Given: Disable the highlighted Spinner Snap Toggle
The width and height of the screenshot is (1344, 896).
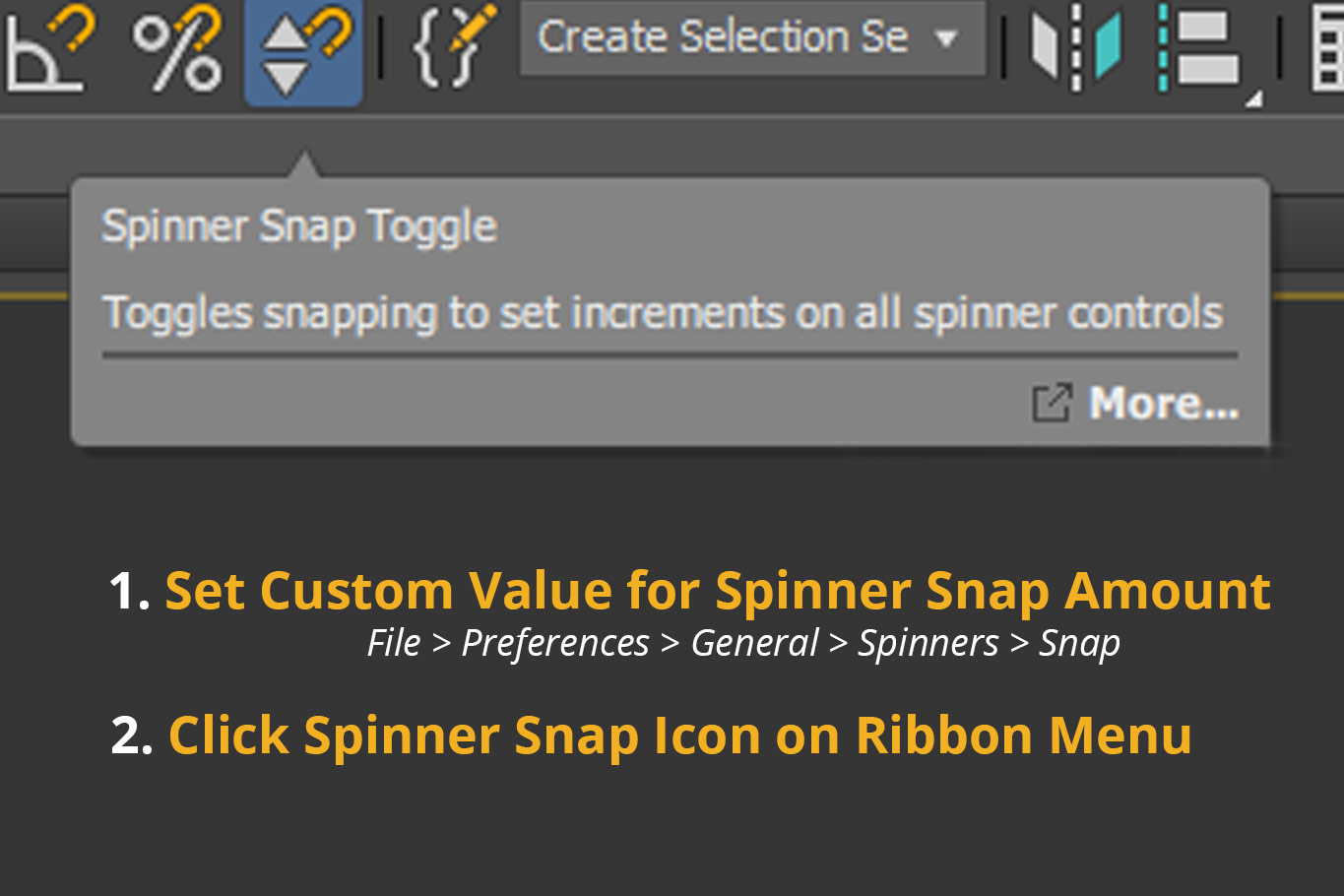Looking at the screenshot, I should click(303, 51).
